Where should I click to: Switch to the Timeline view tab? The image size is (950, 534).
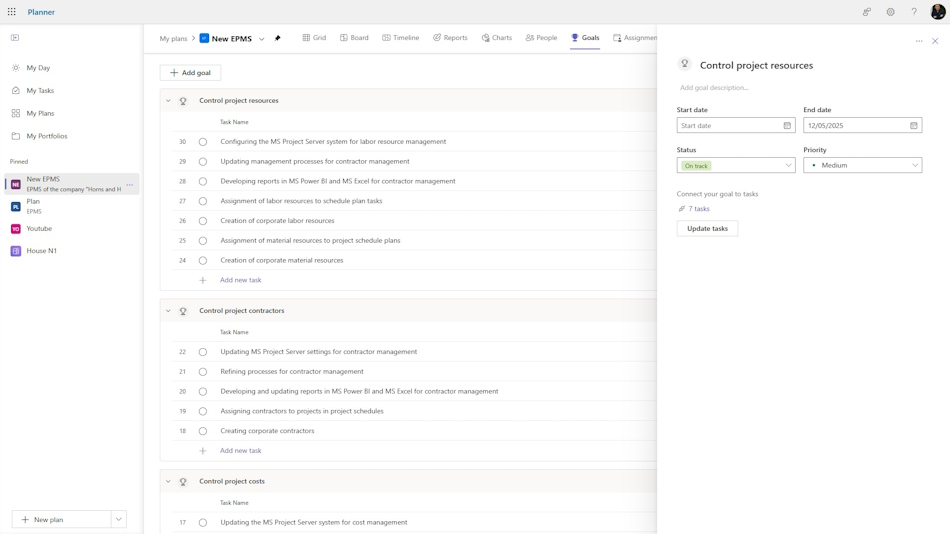pos(400,38)
